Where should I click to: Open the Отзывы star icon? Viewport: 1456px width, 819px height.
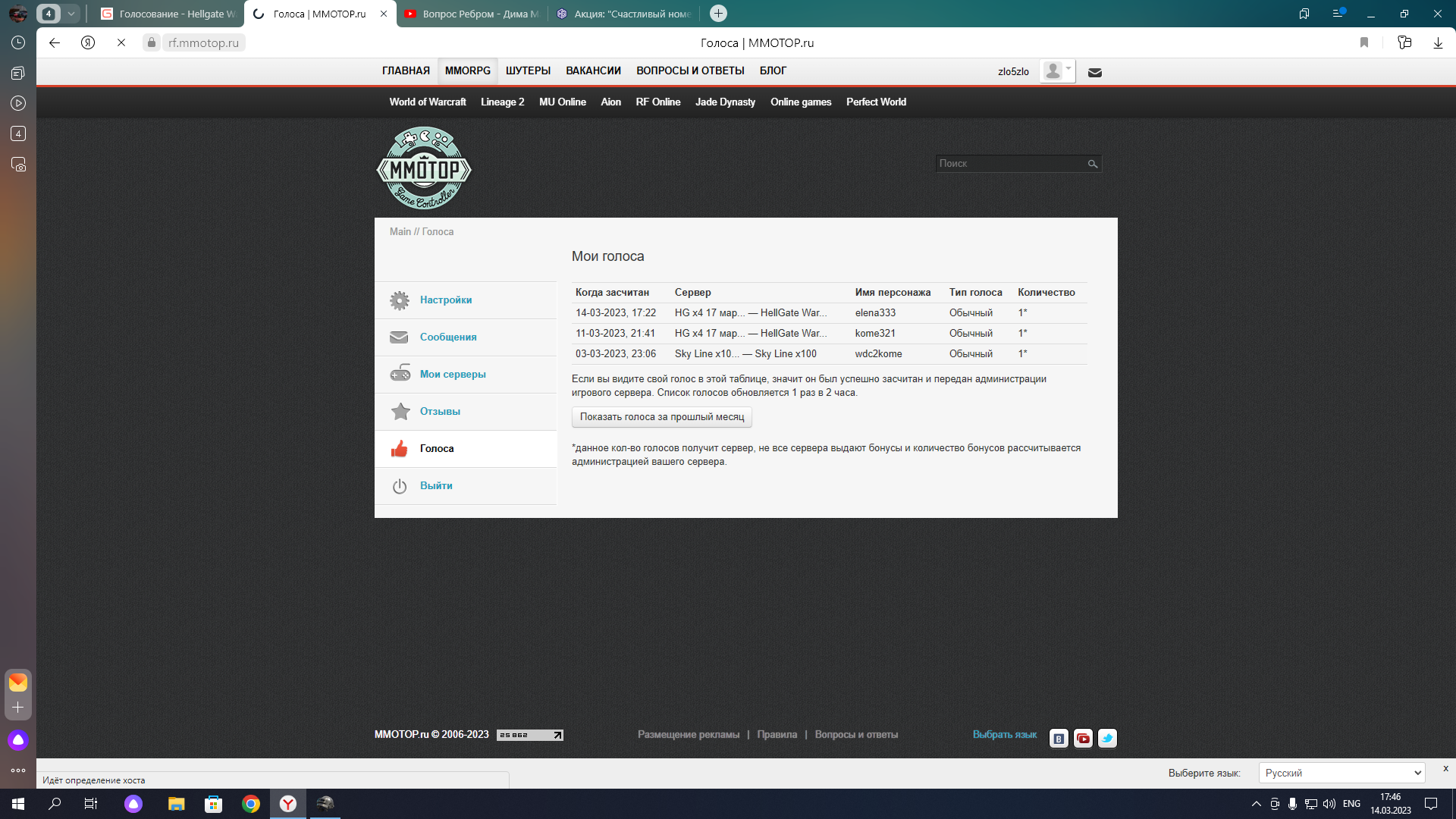(x=400, y=411)
